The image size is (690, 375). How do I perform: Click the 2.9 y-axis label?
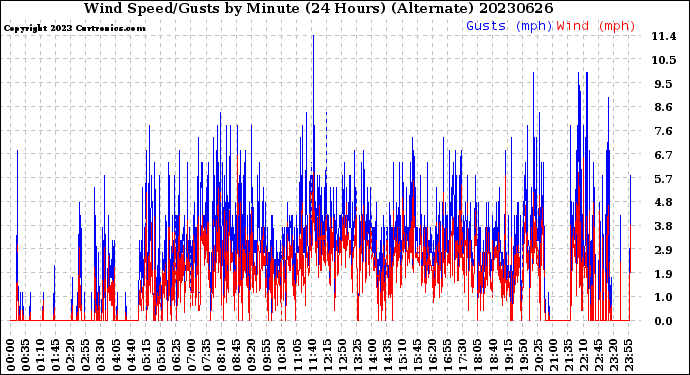[664, 250]
